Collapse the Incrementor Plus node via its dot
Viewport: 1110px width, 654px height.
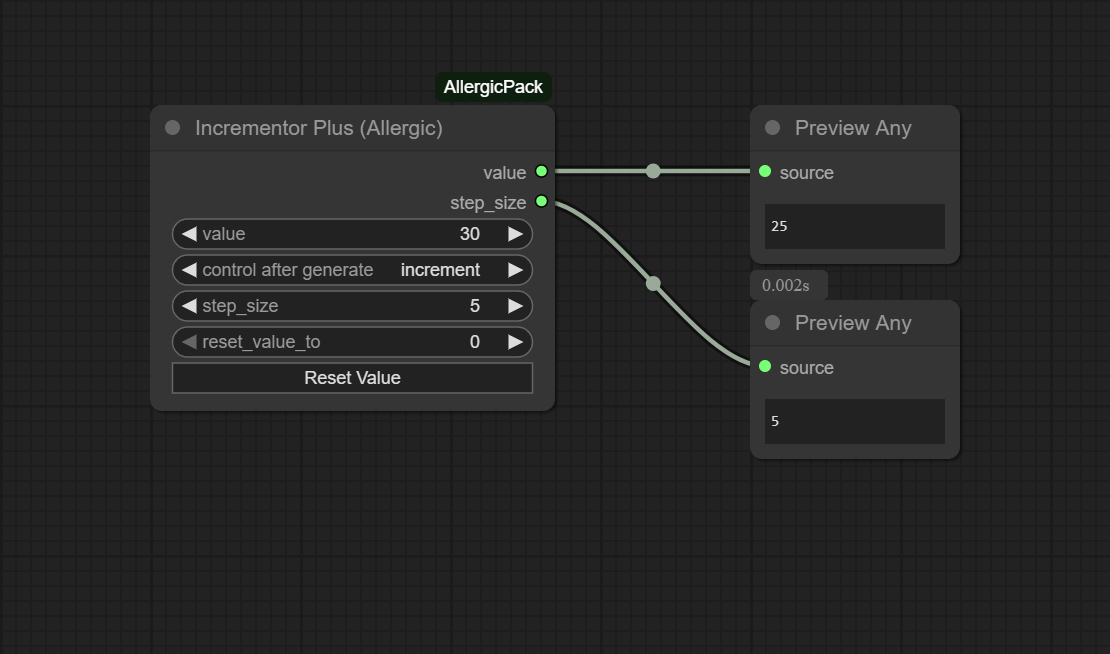172,127
